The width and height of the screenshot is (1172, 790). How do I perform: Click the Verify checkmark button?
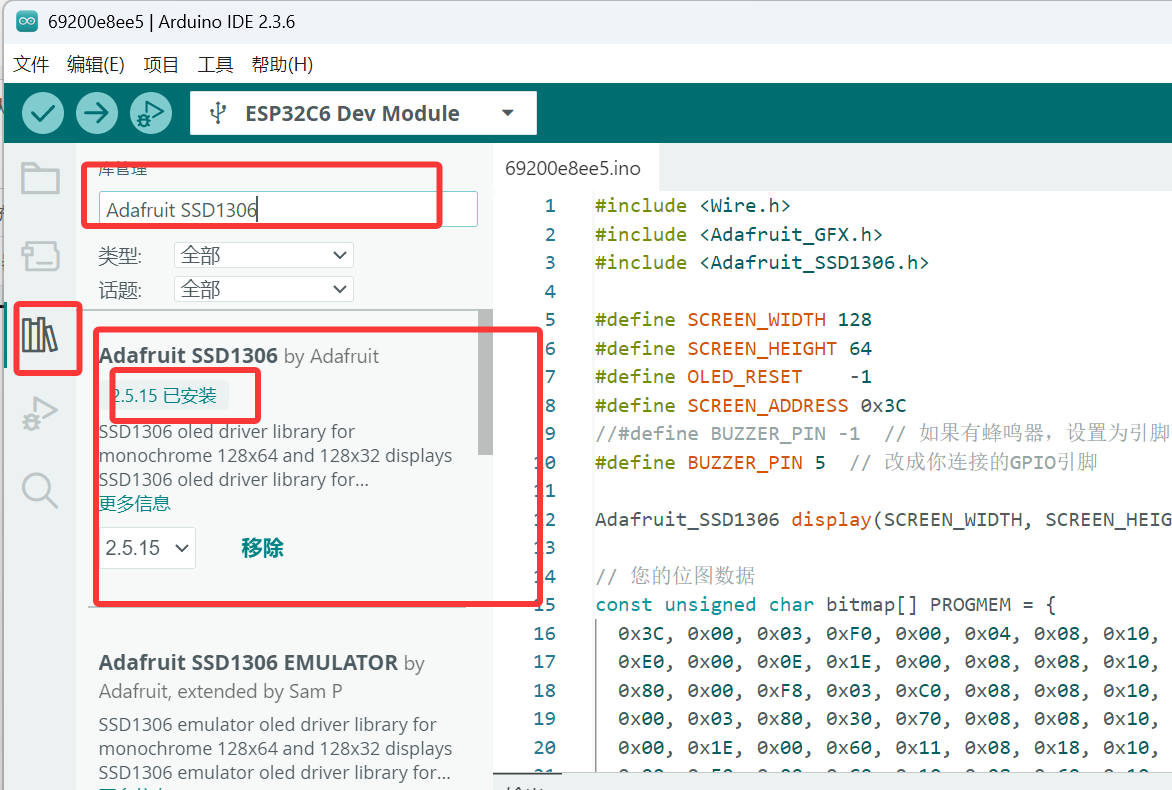coord(43,113)
